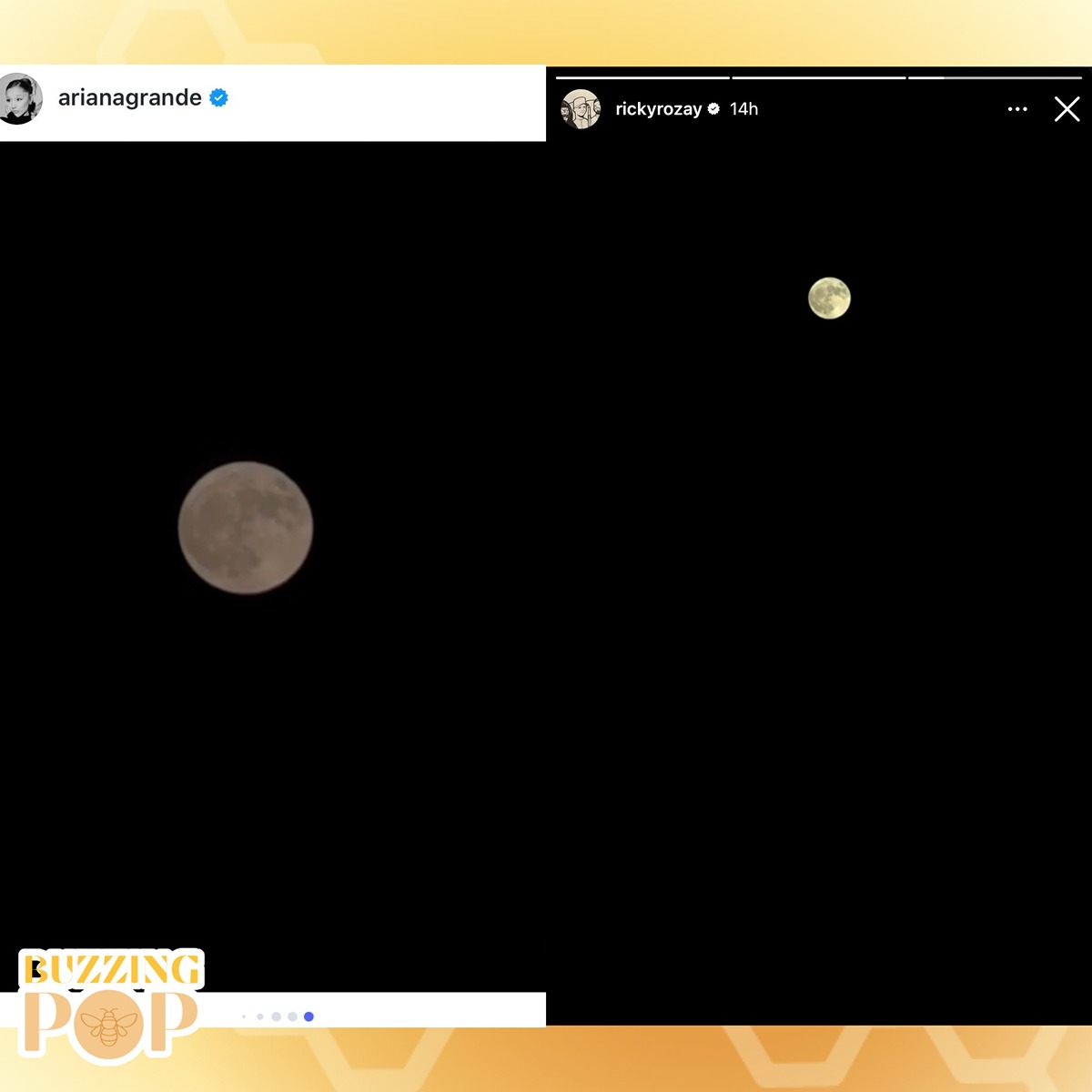The width and height of the screenshot is (1092, 1092).
Task: Tap the small moon in rickyrozay's story
Action: (x=829, y=298)
